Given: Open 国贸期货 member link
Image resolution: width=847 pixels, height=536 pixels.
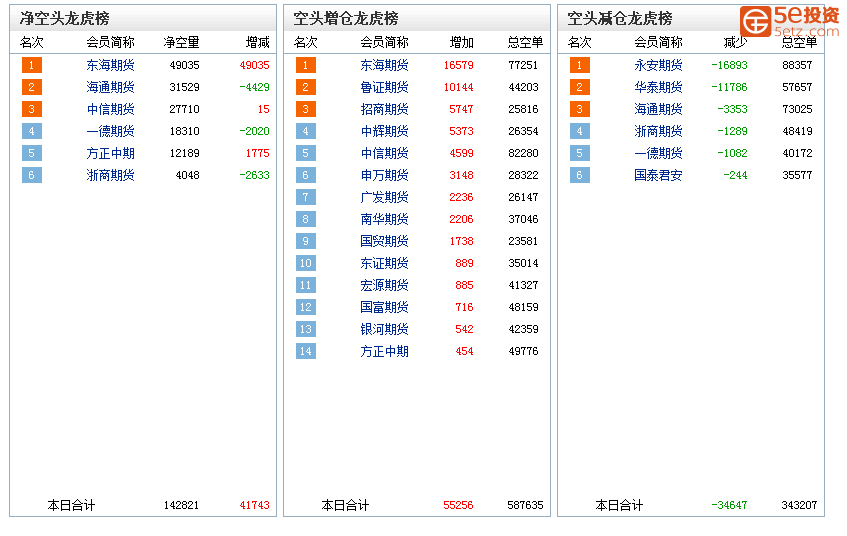Looking at the screenshot, I should coord(384,241).
